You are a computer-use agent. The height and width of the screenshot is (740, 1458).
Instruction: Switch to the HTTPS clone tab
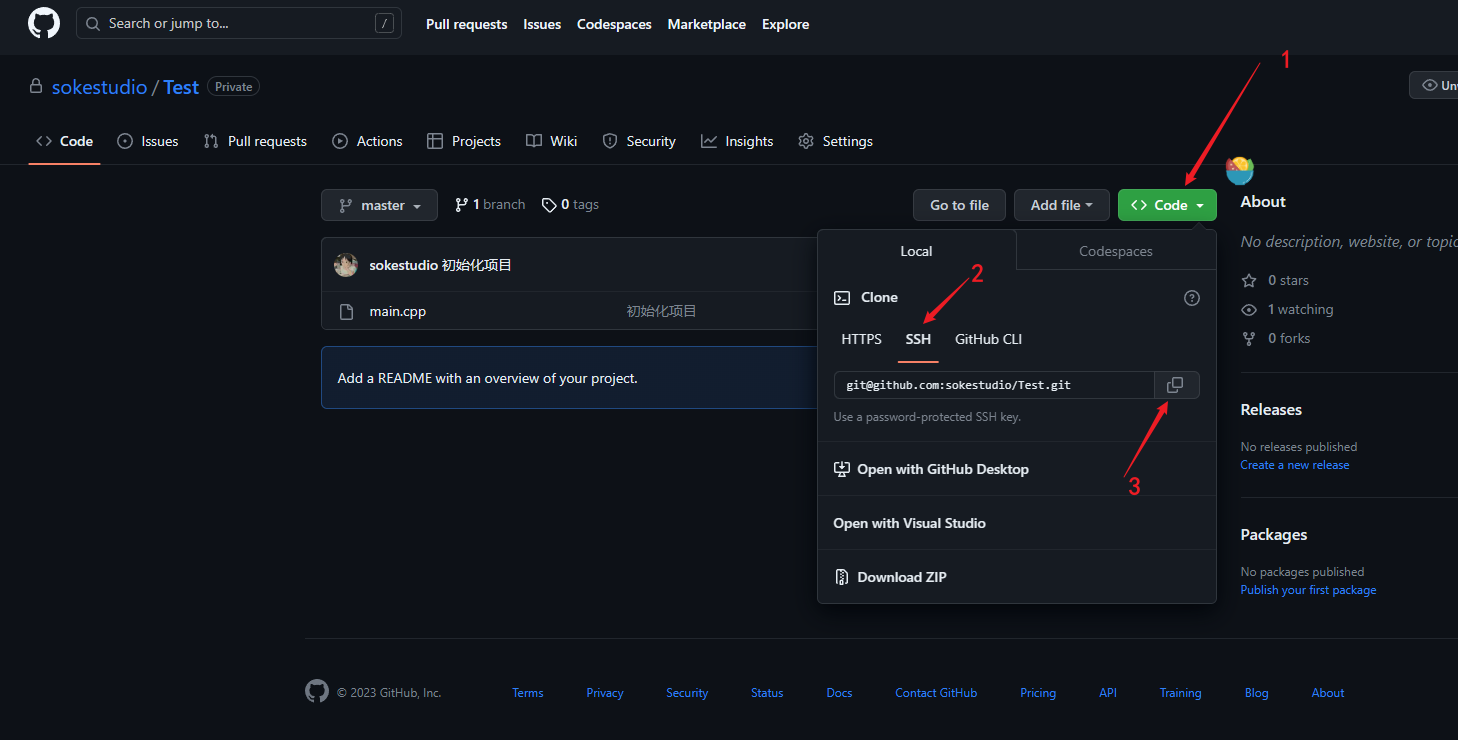(861, 339)
